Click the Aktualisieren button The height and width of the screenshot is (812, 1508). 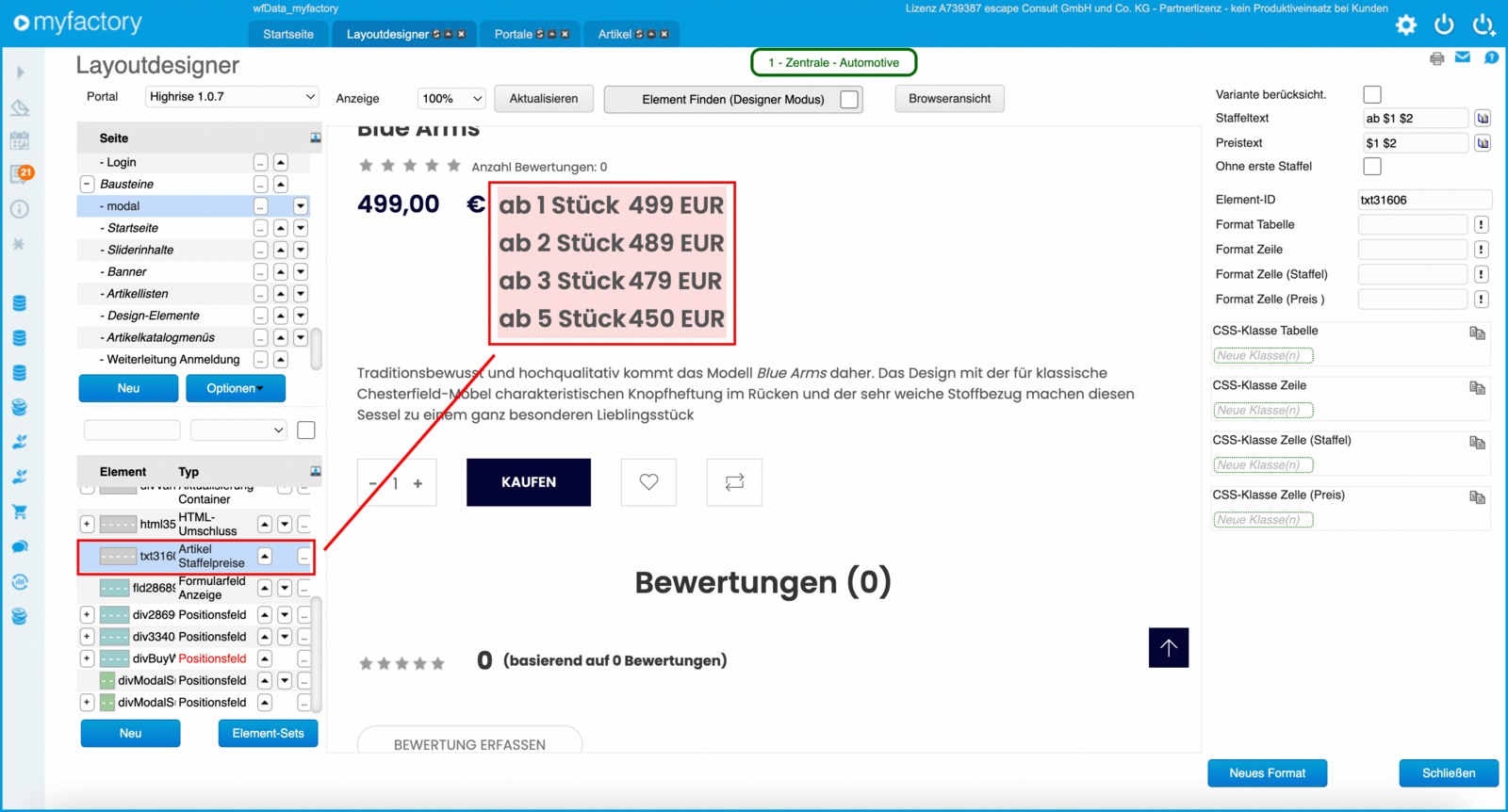point(544,99)
